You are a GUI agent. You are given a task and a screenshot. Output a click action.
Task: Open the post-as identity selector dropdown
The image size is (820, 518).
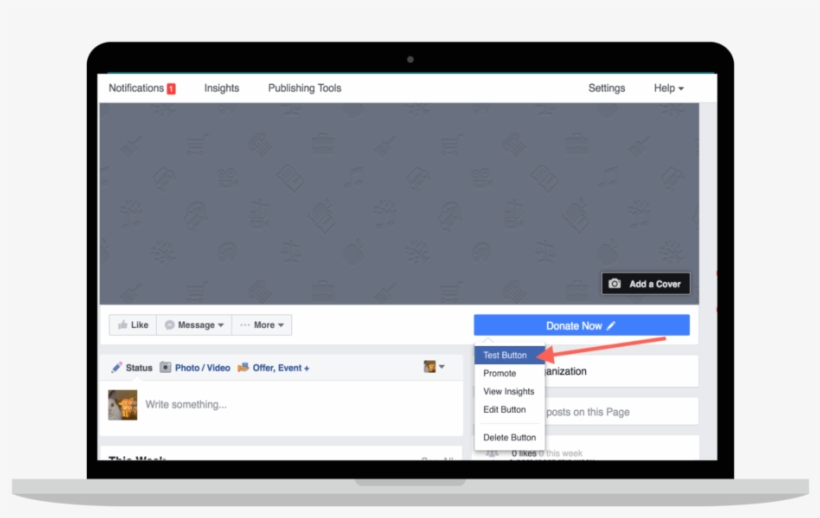tap(434, 367)
